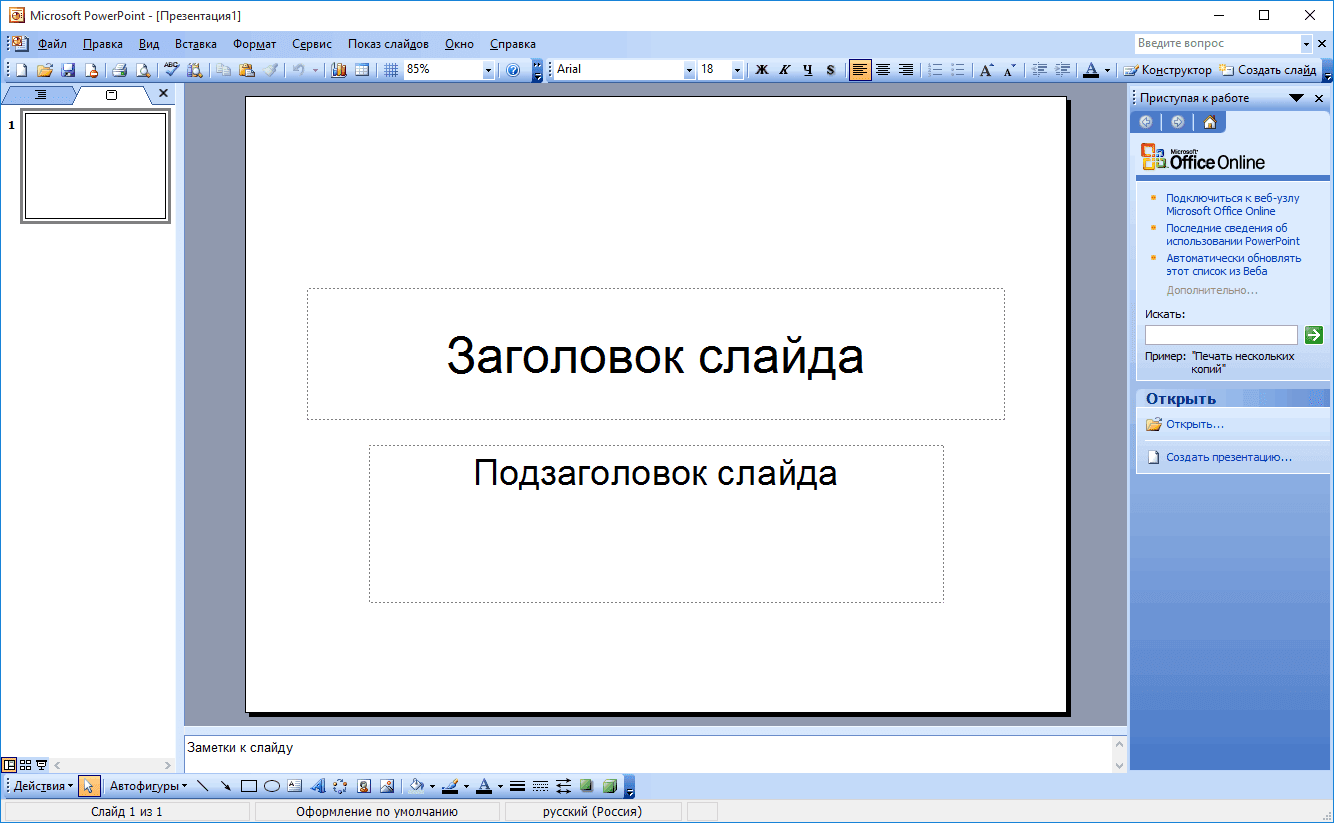Open Shadow Style settings
1334x823 pixels.
[586, 786]
